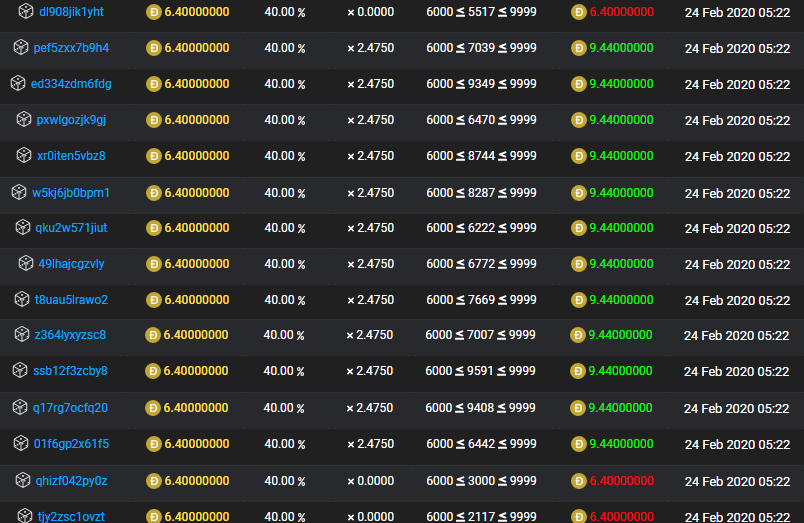Click the roll result 6000 ≤ 9591 ≤ 9999
Viewport: 804px width, 523px height.
click(x=481, y=371)
